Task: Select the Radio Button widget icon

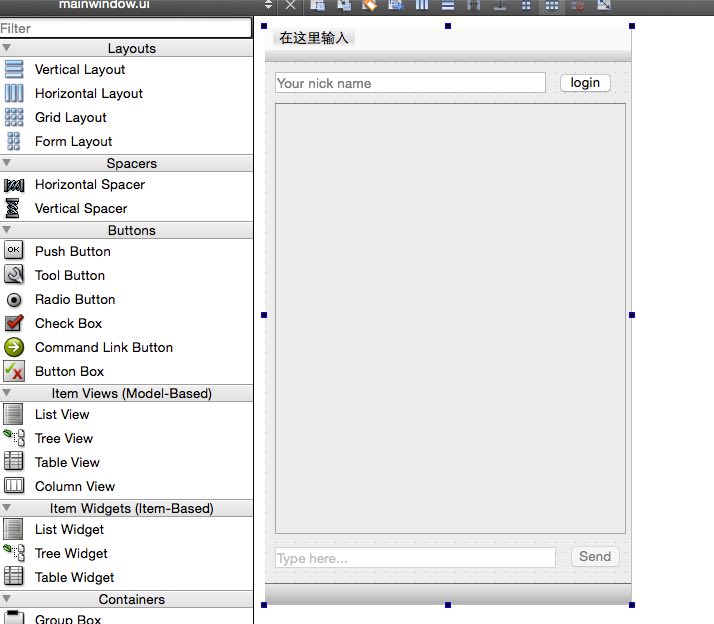Action: (x=14, y=300)
